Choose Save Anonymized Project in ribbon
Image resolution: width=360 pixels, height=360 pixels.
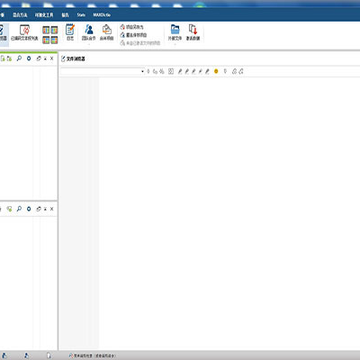[133, 35]
